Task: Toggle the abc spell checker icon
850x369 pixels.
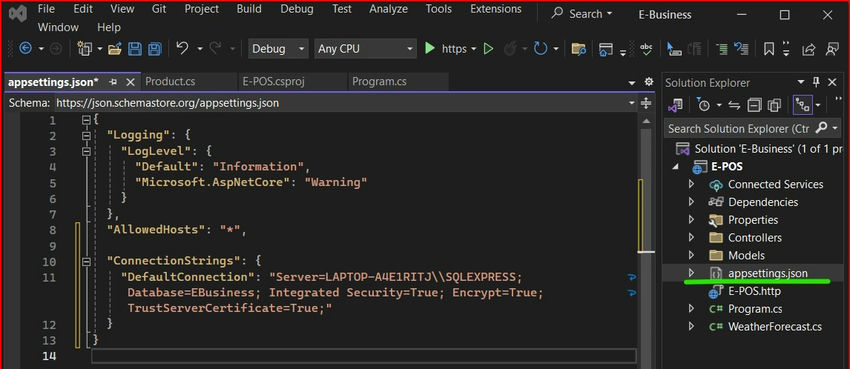Action: (646, 49)
